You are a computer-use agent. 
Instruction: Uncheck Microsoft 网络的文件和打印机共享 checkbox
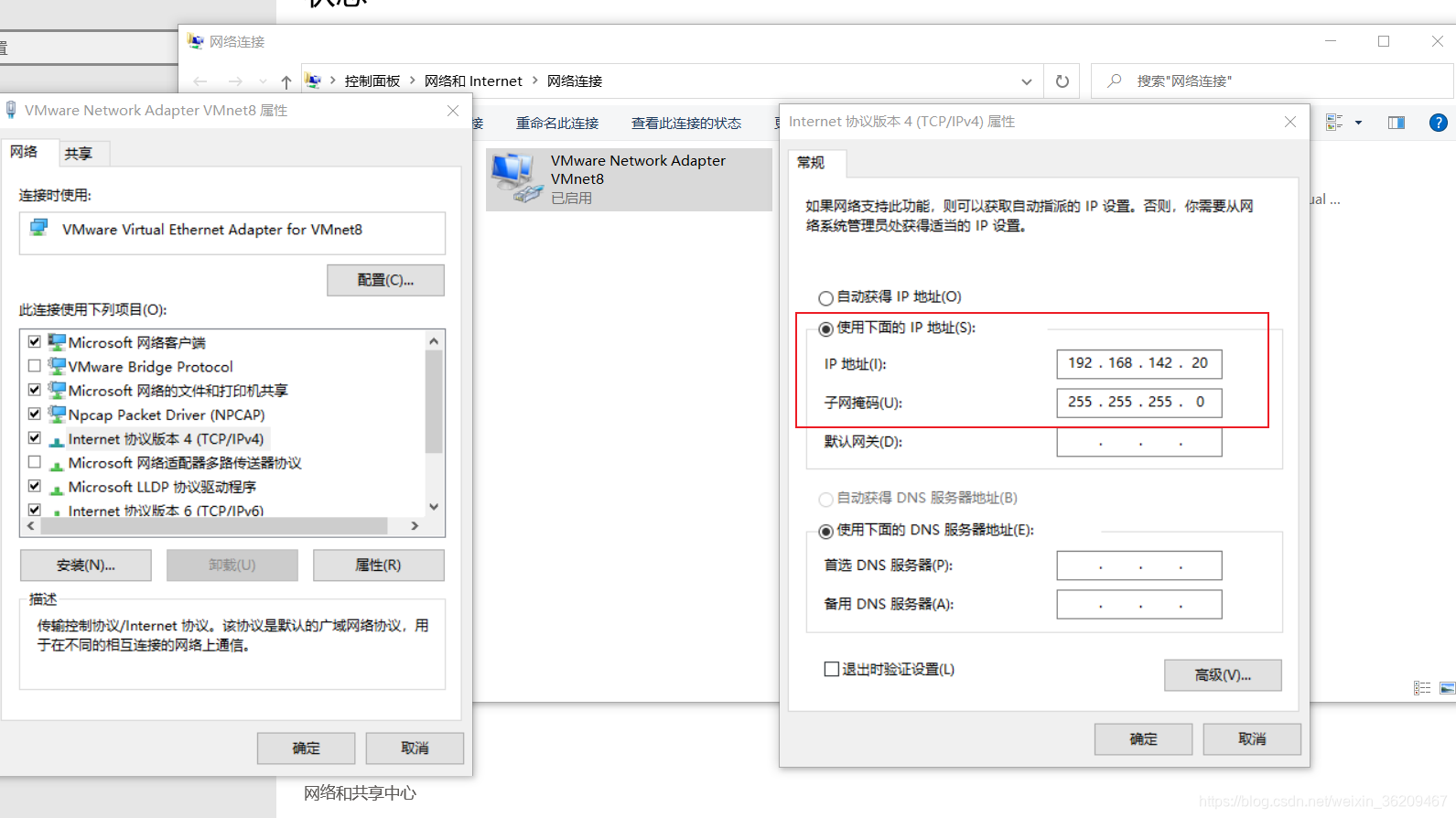click(x=35, y=390)
